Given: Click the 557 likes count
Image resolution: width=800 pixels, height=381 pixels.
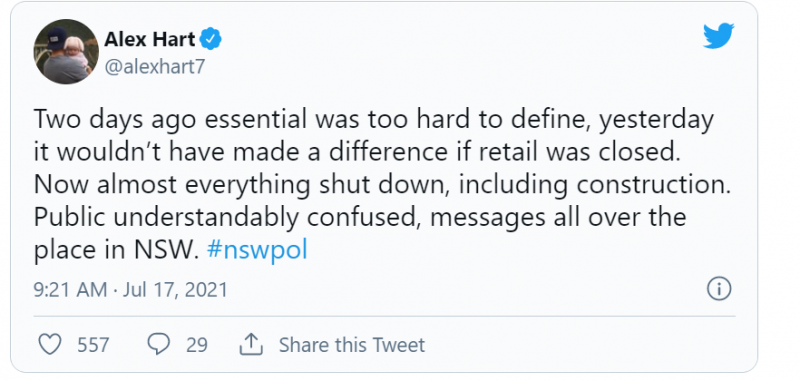Looking at the screenshot, I should 93,345.
